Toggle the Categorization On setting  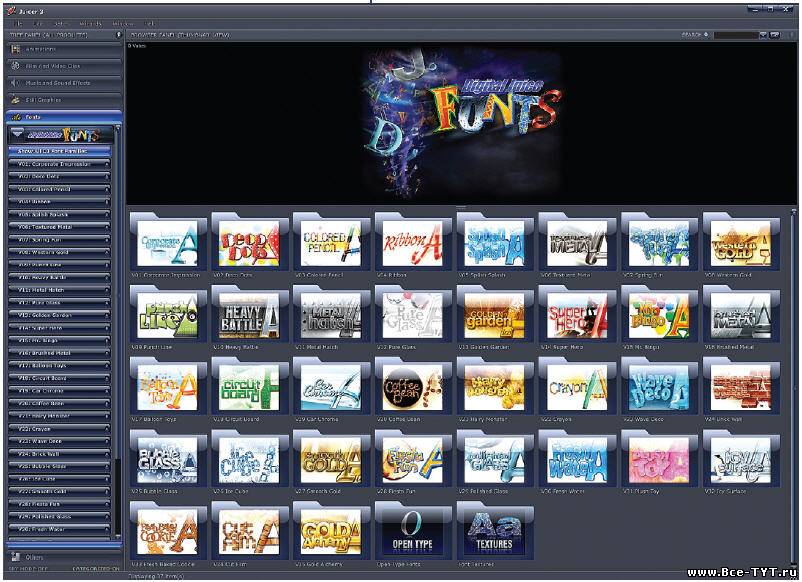96,568
